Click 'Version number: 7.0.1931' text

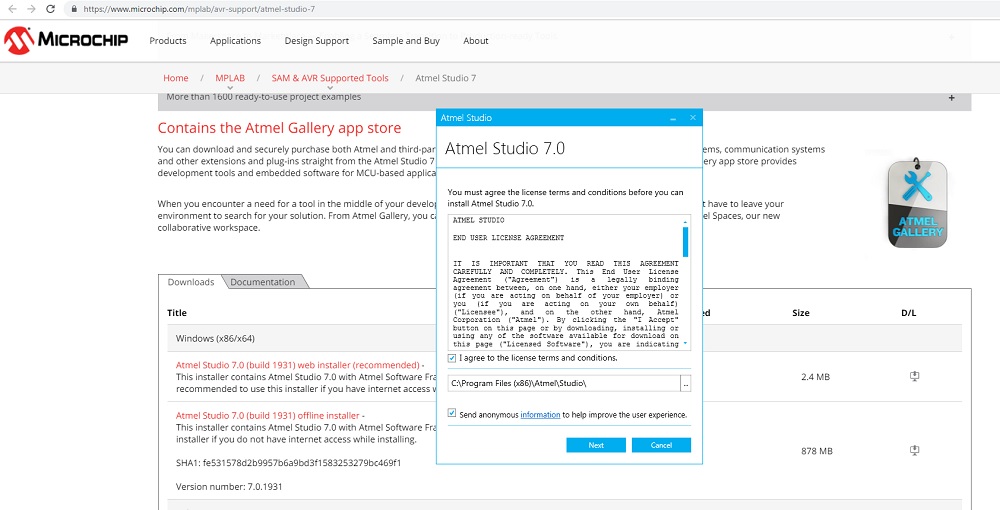pyautogui.click(x=229, y=486)
